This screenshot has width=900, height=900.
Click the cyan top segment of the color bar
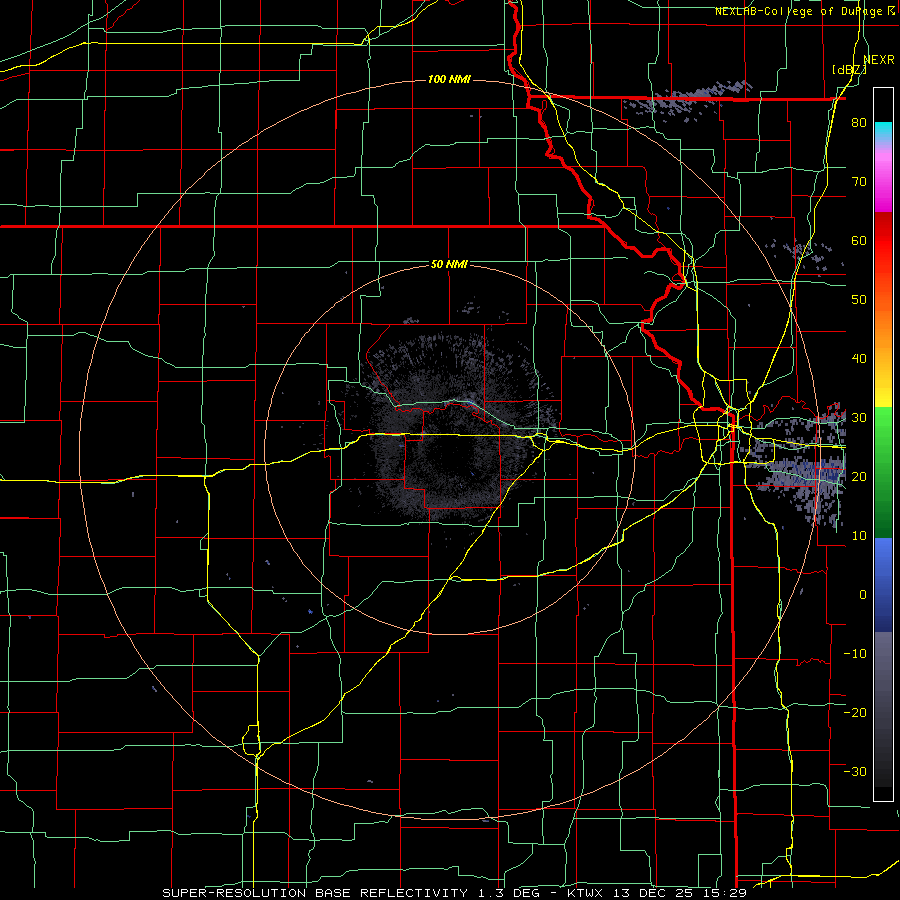[883, 132]
